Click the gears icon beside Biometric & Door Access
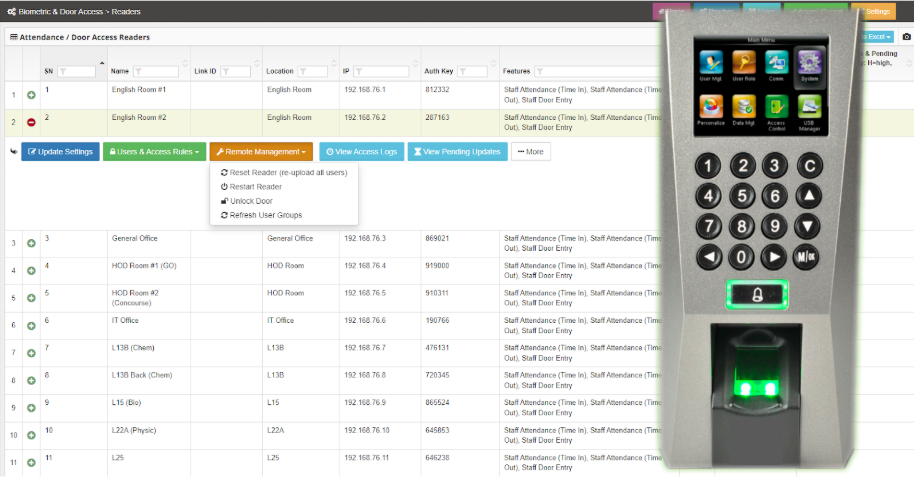 point(11,12)
